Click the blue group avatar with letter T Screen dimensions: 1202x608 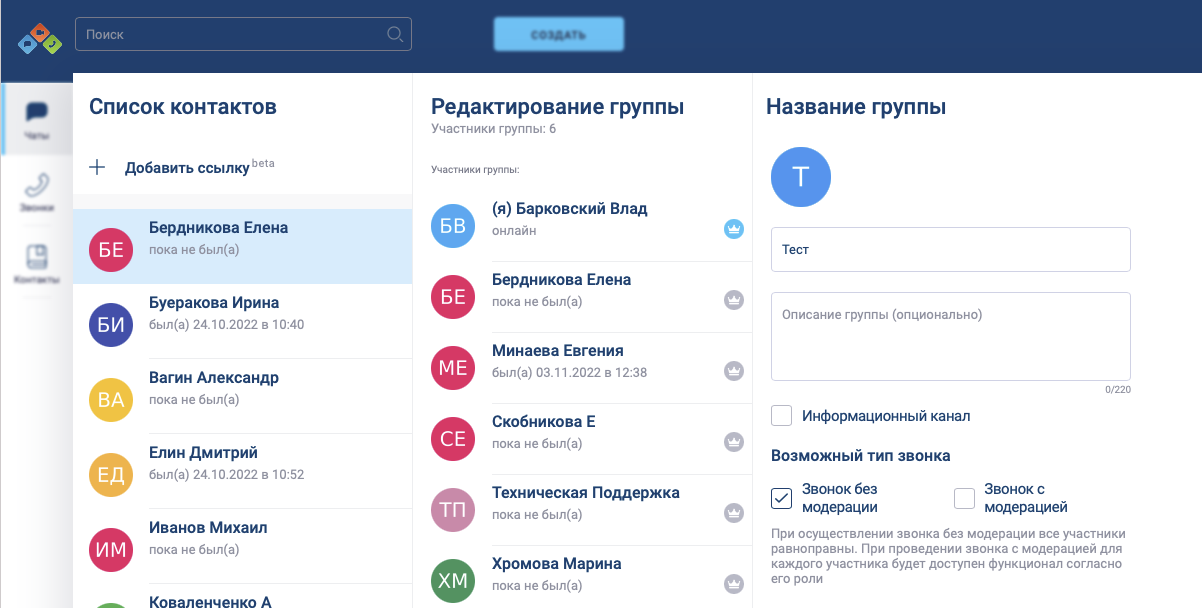pos(801,177)
